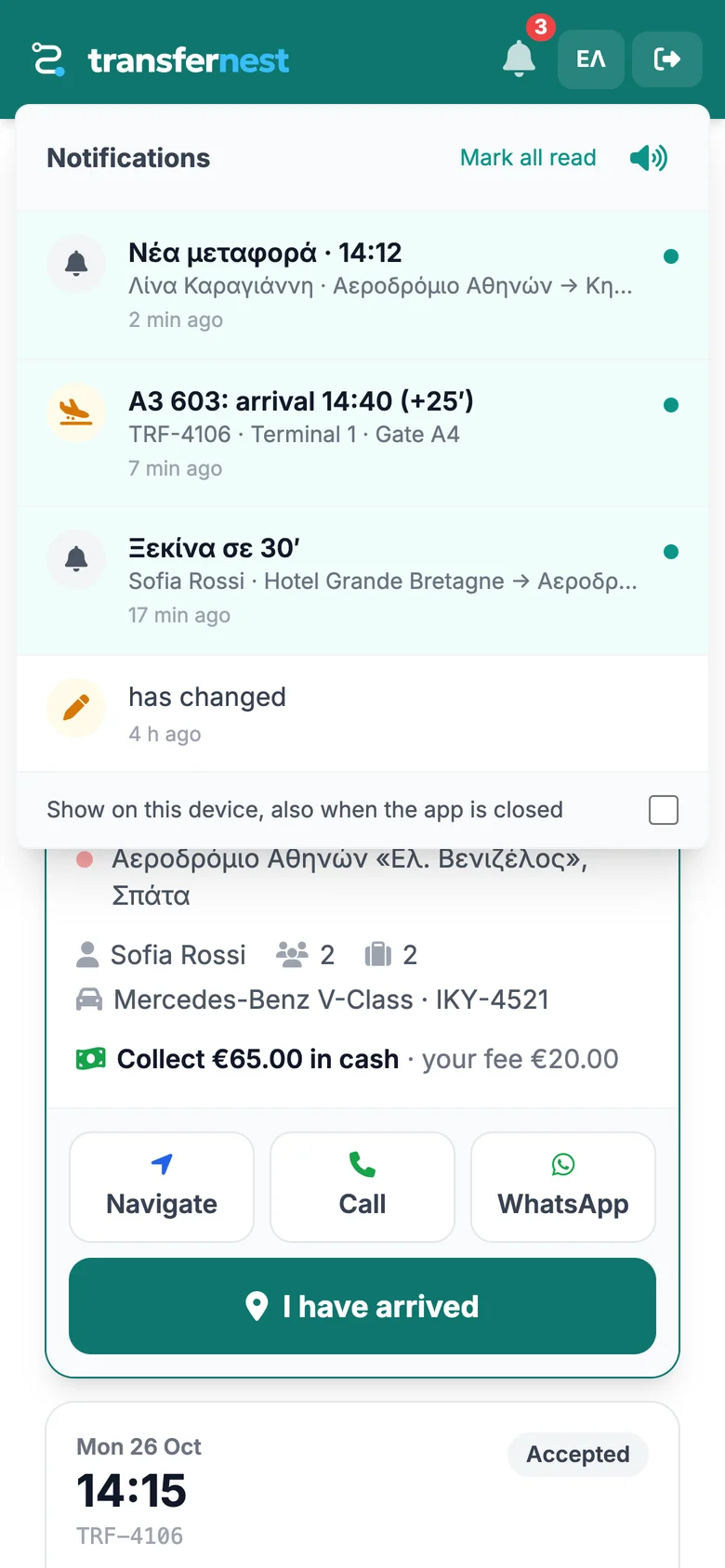Click the unread dot on A3 603 notification
Viewport: 725px width, 1568px height.
671,405
